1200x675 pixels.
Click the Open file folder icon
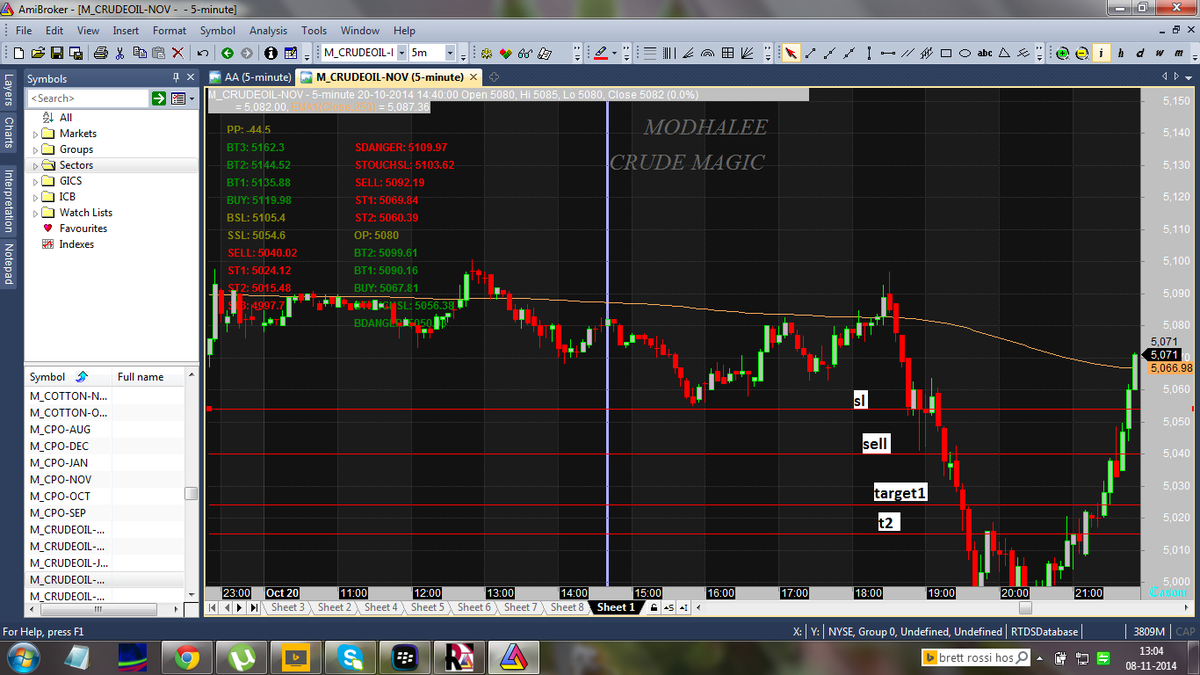click(37, 53)
